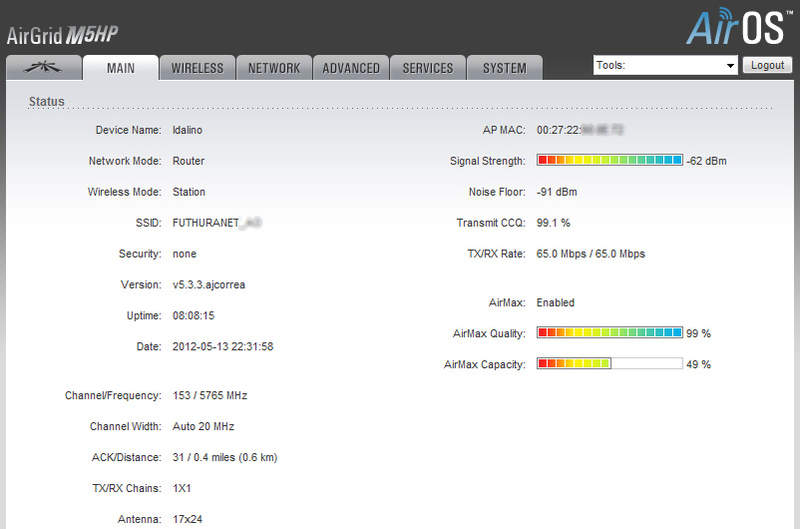
Task: Select the Wireless Mode value Station
Action: coord(189,192)
